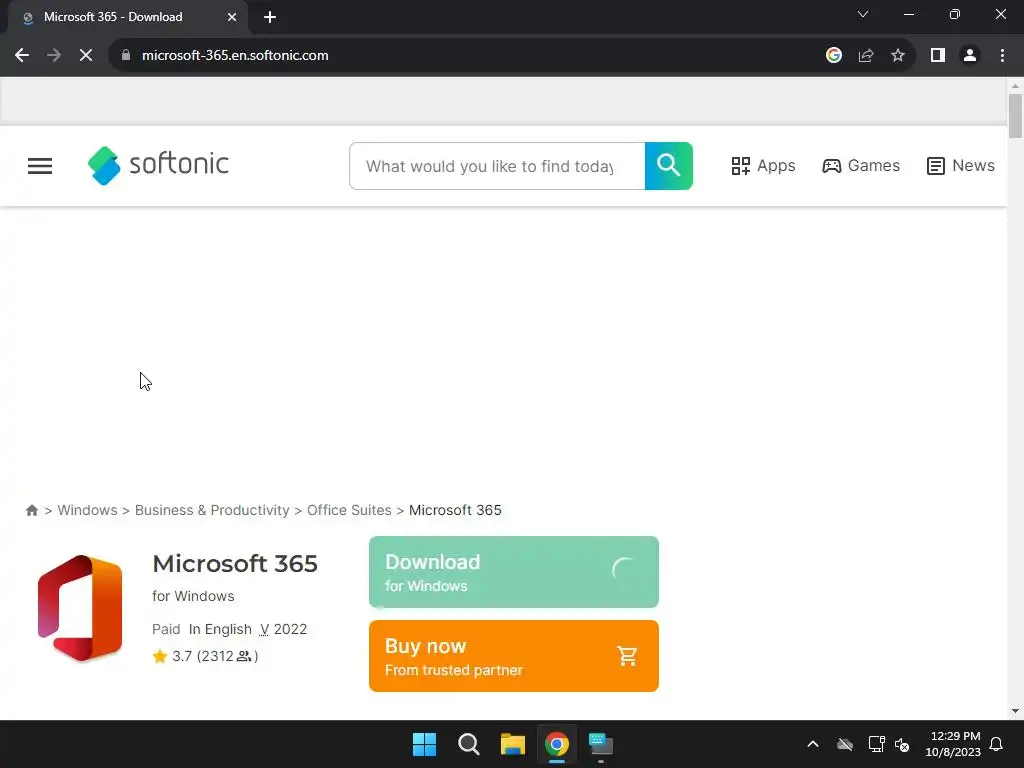This screenshot has width=1024, height=768.
Task: Open taskbar Search
Action: click(468, 744)
